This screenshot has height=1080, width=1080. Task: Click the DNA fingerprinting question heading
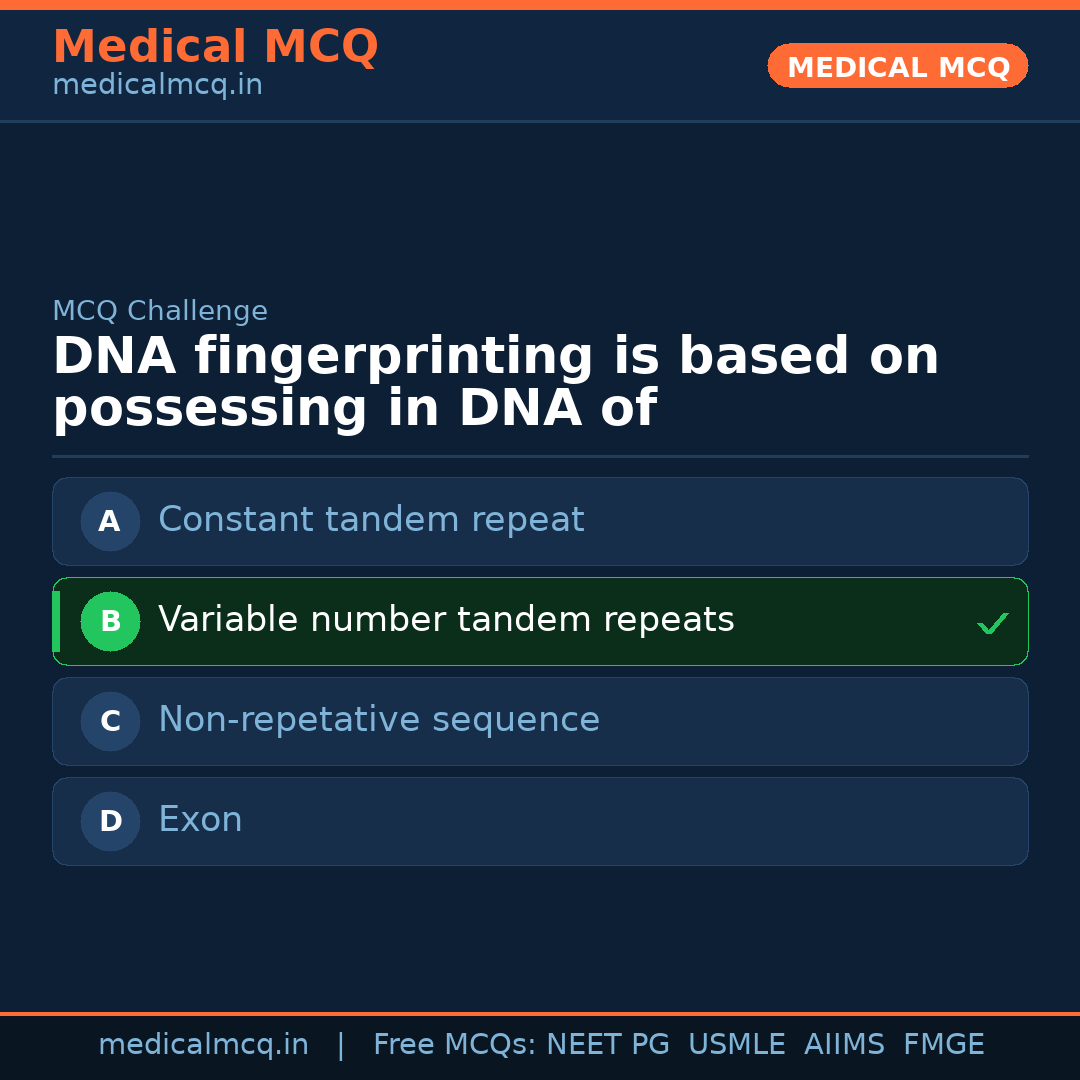pos(495,383)
